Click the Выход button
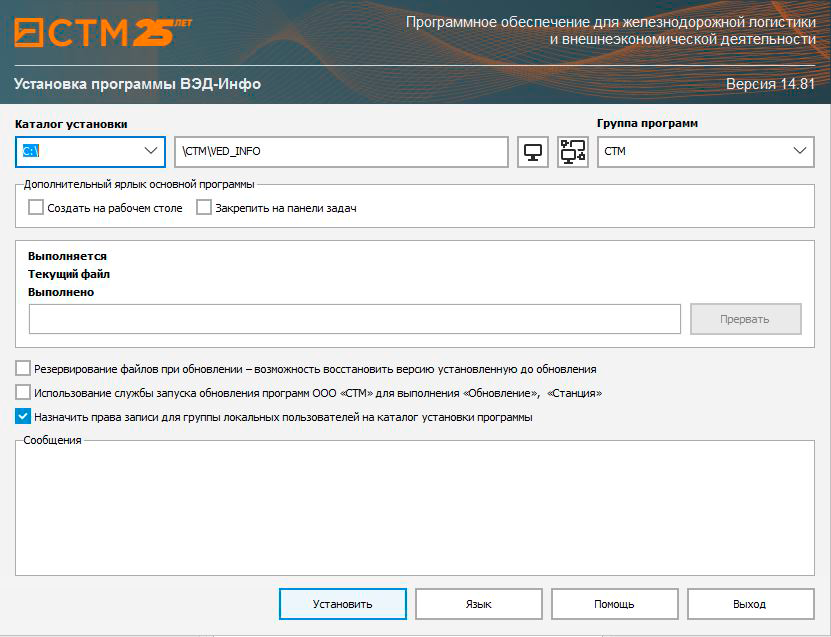 [x=750, y=604]
